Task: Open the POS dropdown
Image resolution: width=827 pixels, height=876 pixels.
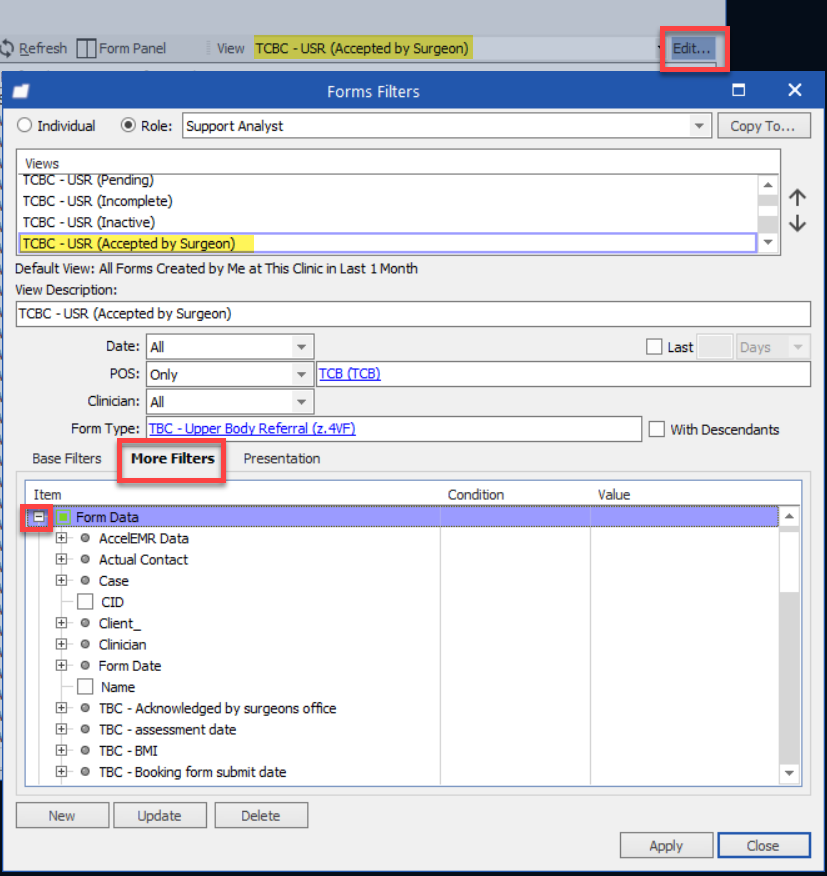Action: point(301,374)
